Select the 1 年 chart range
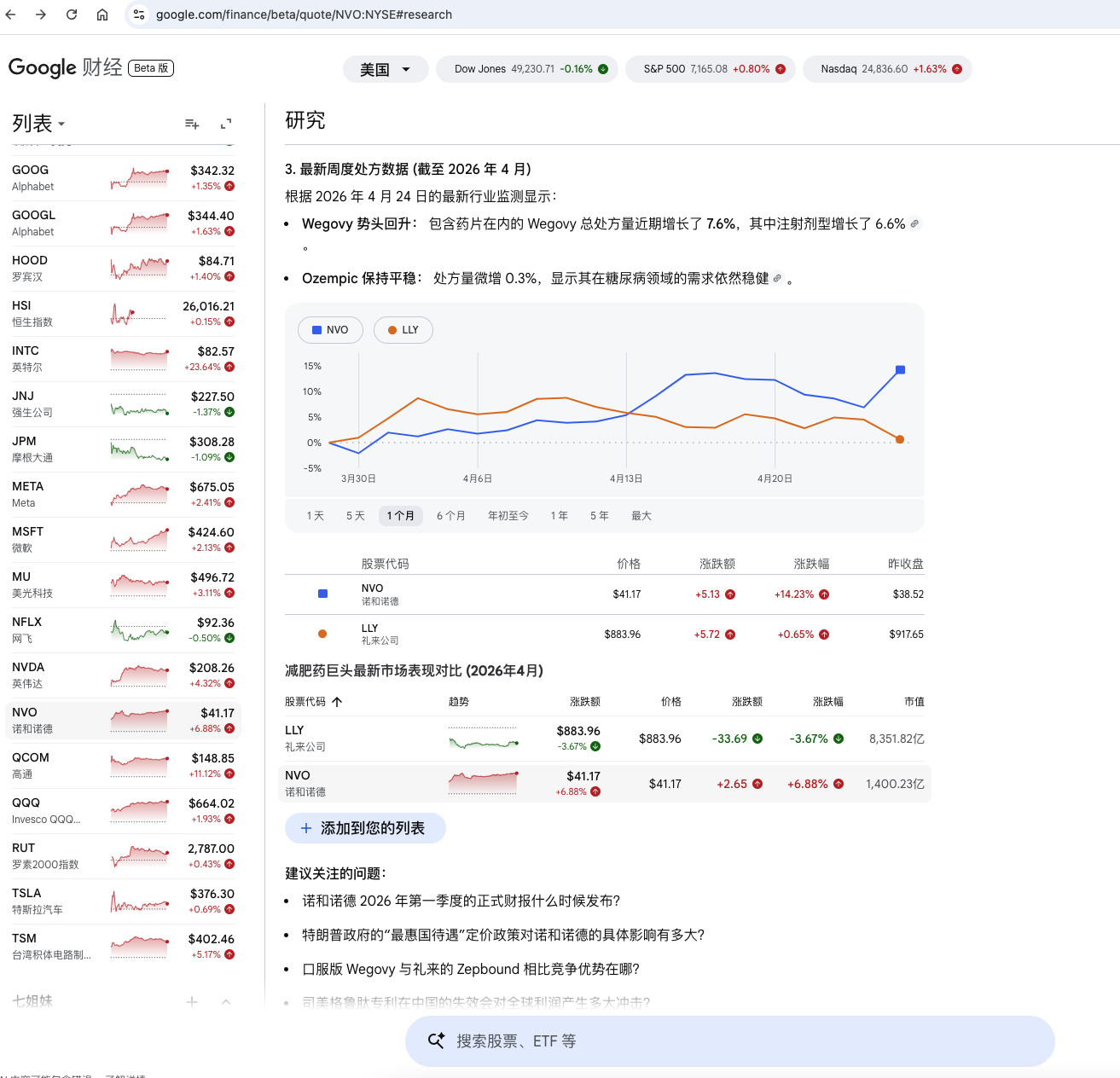 (560, 516)
